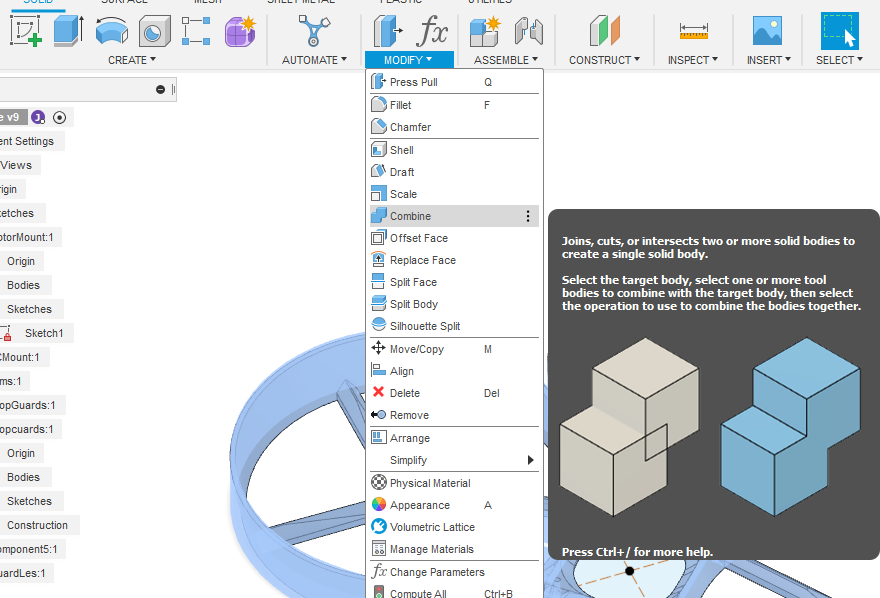Select the Create Sketch tool icon

(x=26, y=31)
